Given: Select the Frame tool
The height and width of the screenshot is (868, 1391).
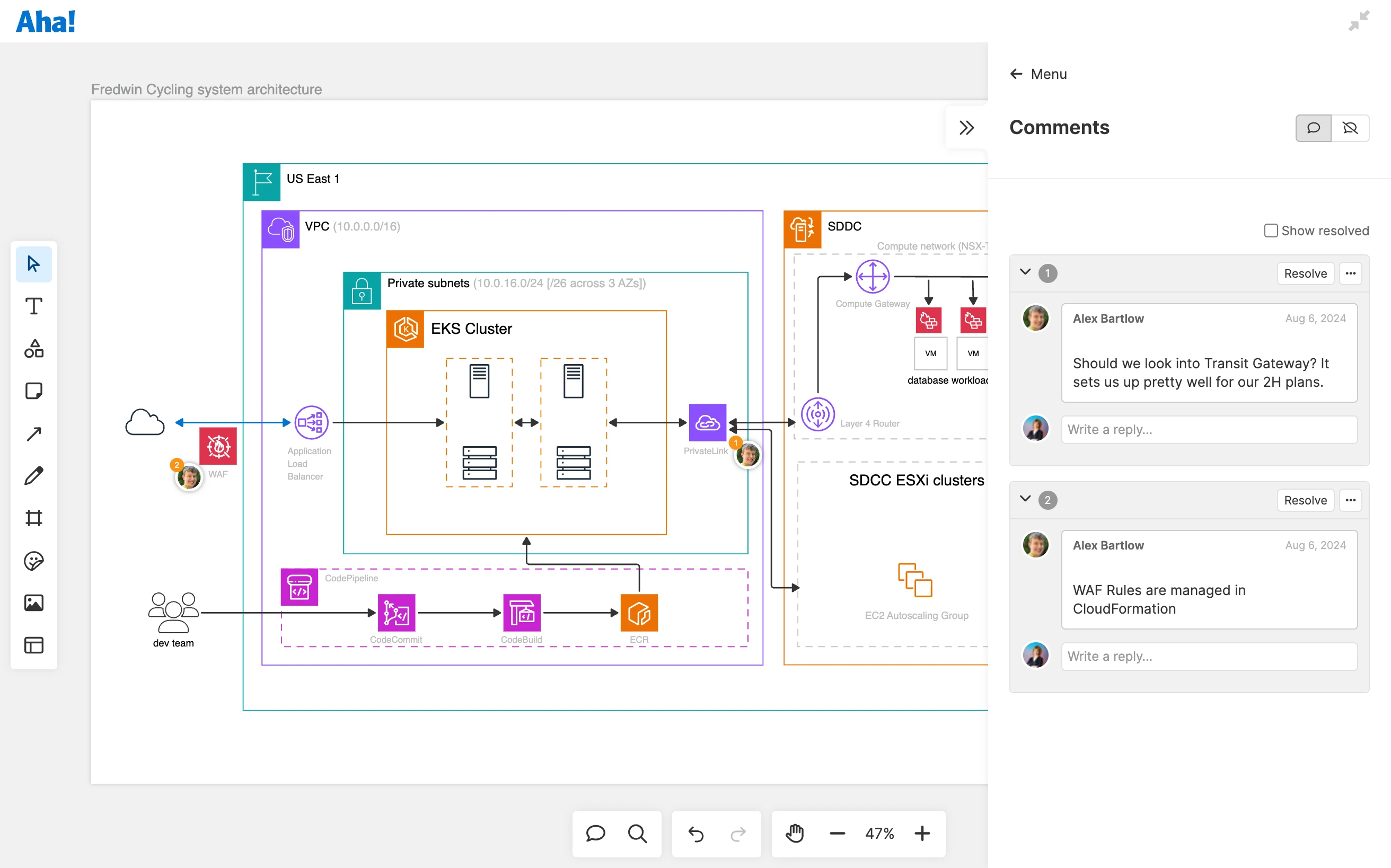Looking at the screenshot, I should click(x=33, y=517).
